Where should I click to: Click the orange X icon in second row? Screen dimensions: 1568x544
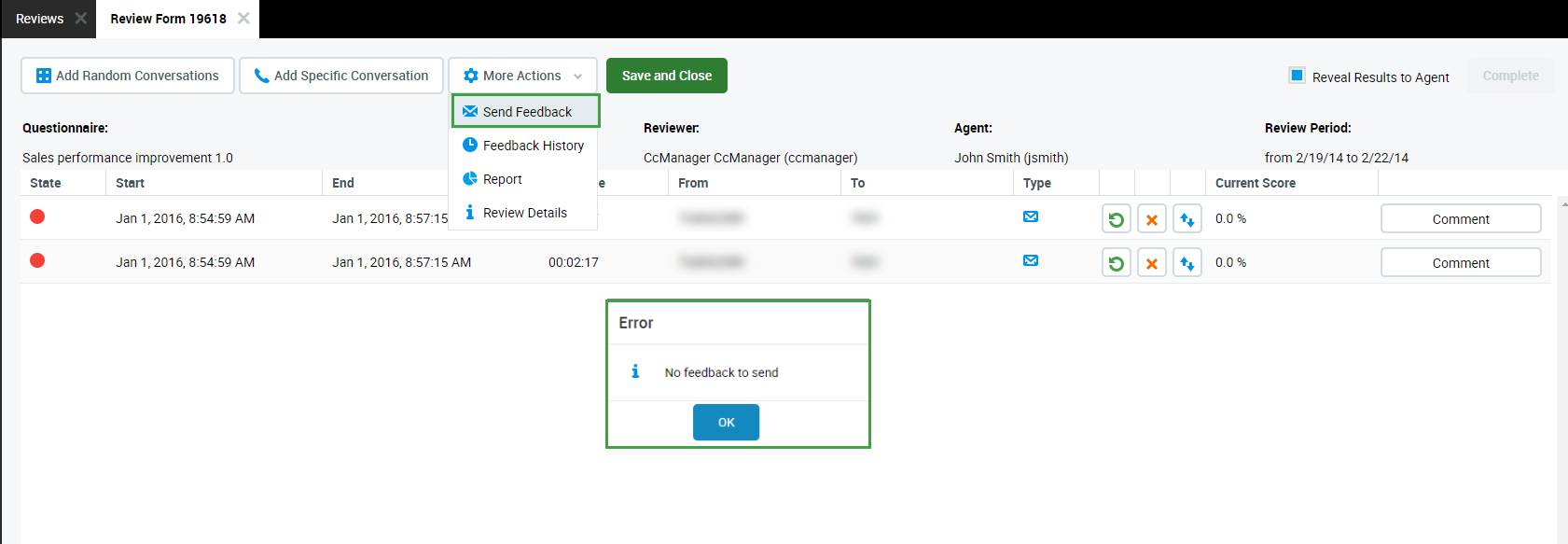point(1151,263)
